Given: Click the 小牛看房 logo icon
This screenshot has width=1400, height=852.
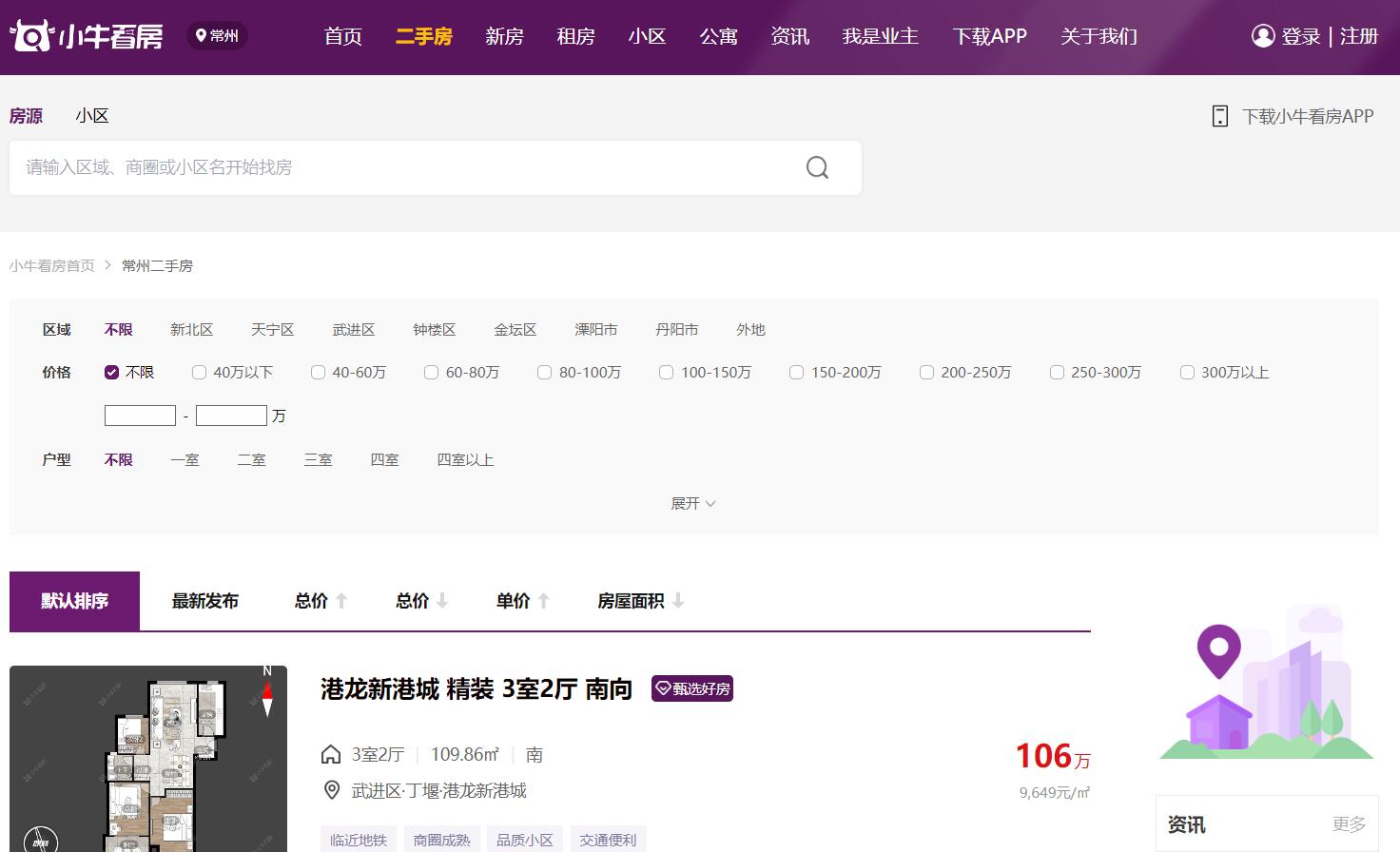Looking at the screenshot, I should coord(30,36).
